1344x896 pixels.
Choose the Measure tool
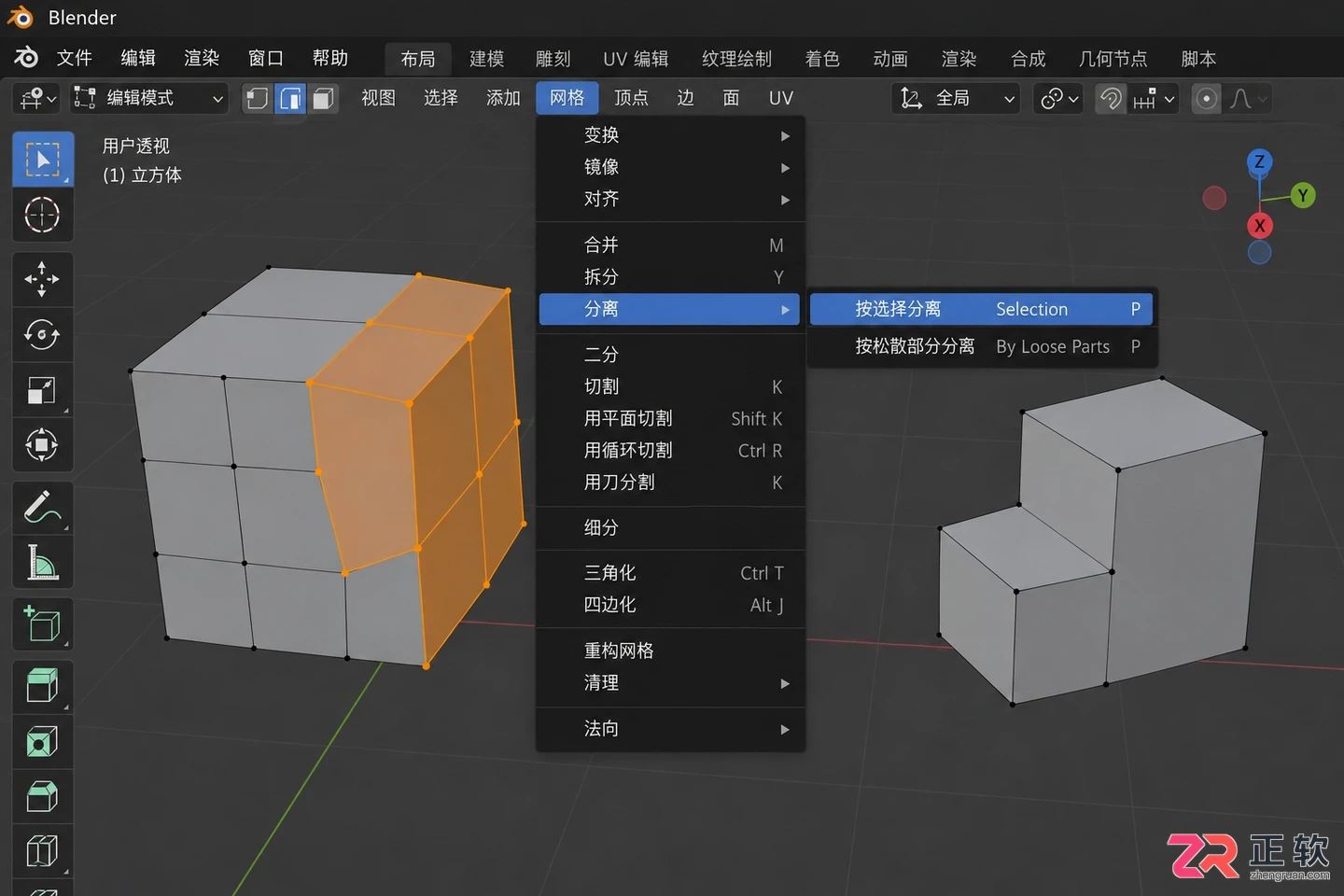[42, 563]
